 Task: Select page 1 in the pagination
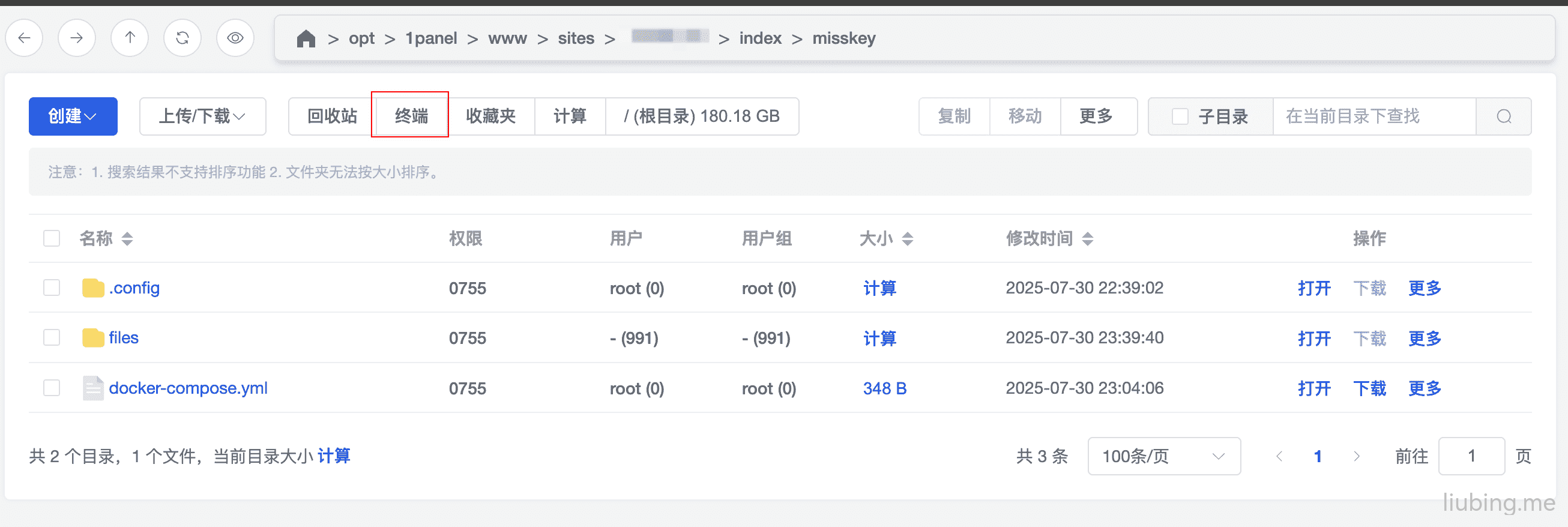coord(1318,456)
